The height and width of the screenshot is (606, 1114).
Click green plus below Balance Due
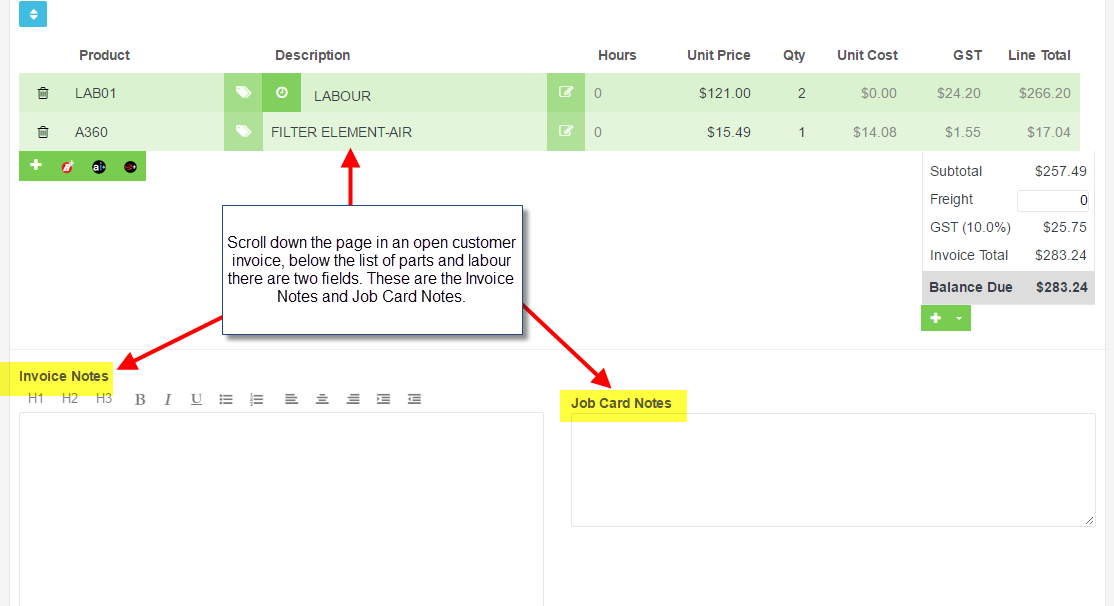click(936, 318)
